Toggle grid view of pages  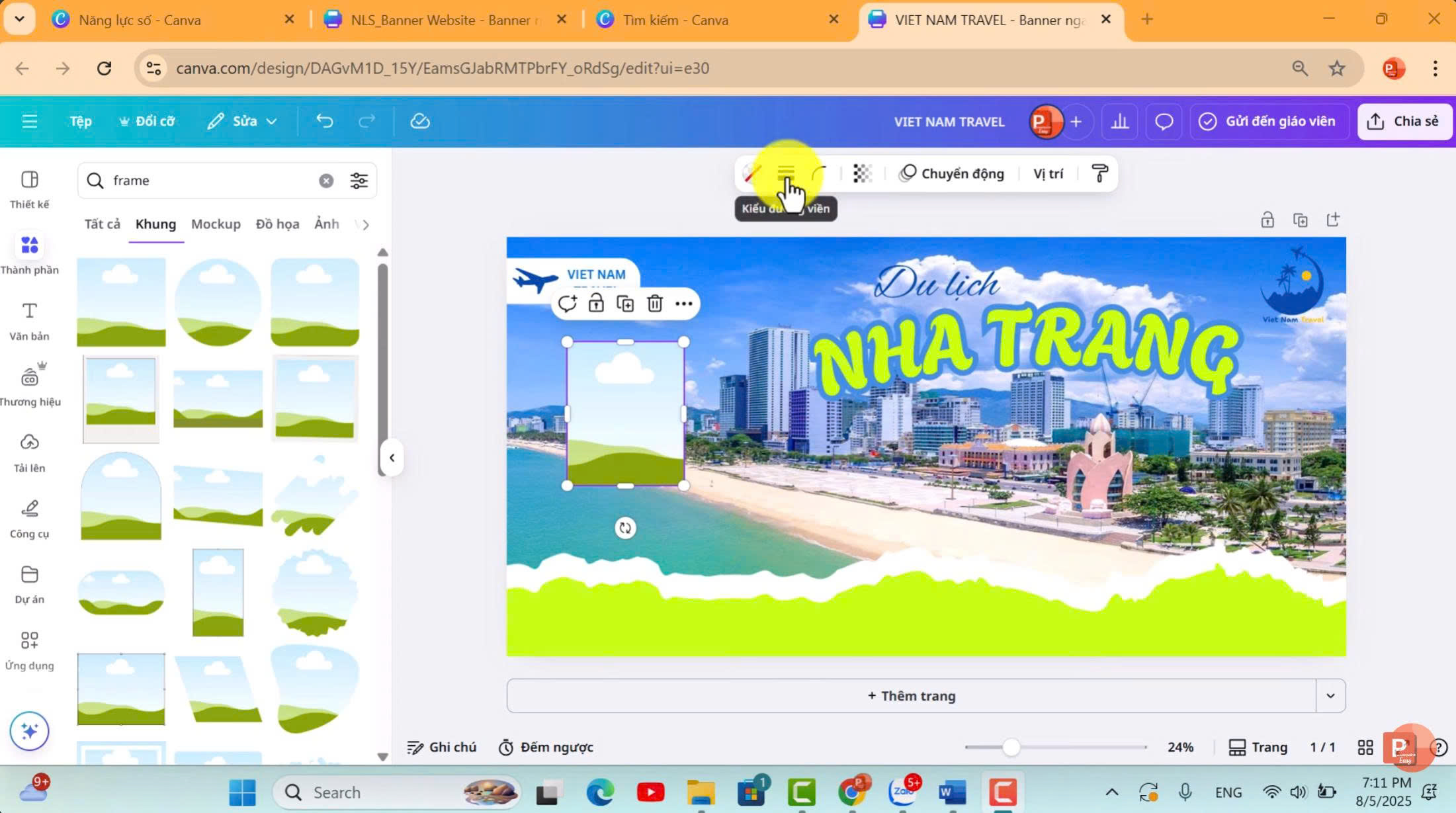[1365, 747]
